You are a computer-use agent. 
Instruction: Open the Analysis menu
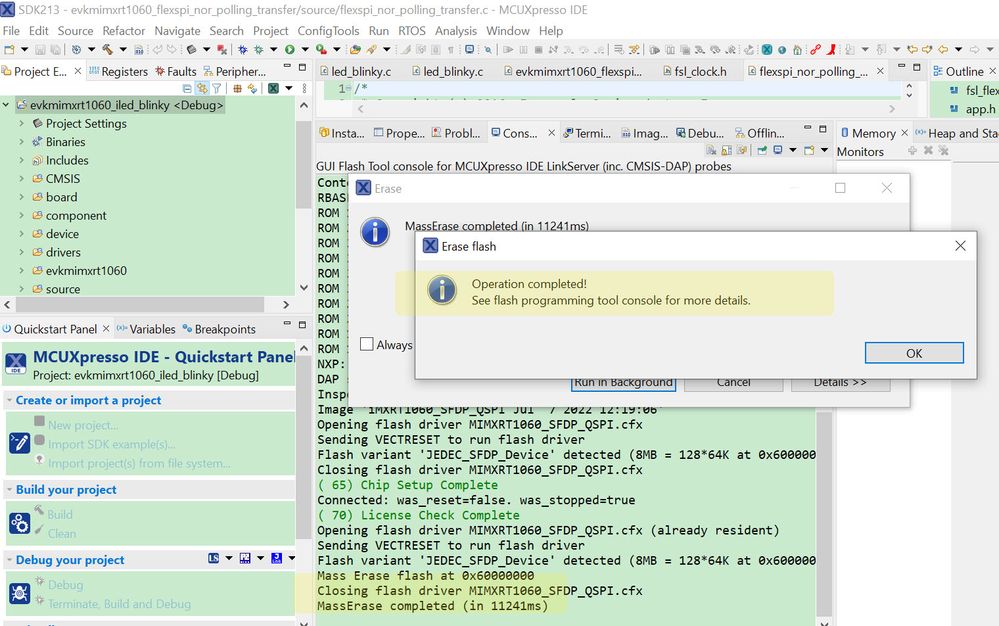point(456,31)
